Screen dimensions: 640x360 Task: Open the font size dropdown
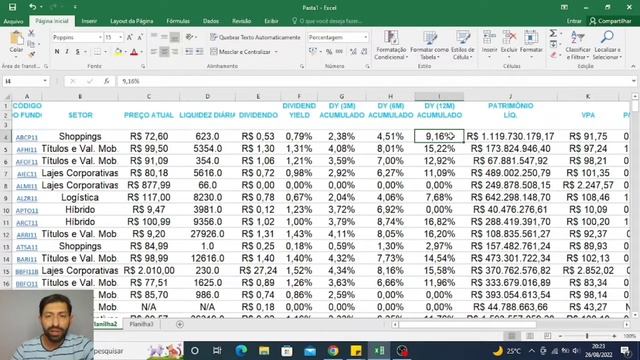click(120, 38)
